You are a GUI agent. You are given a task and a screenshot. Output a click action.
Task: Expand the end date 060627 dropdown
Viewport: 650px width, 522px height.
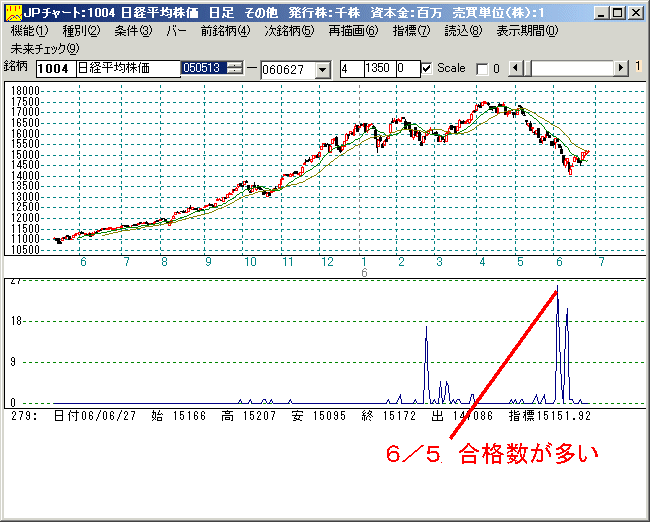(x=322, y=69)
